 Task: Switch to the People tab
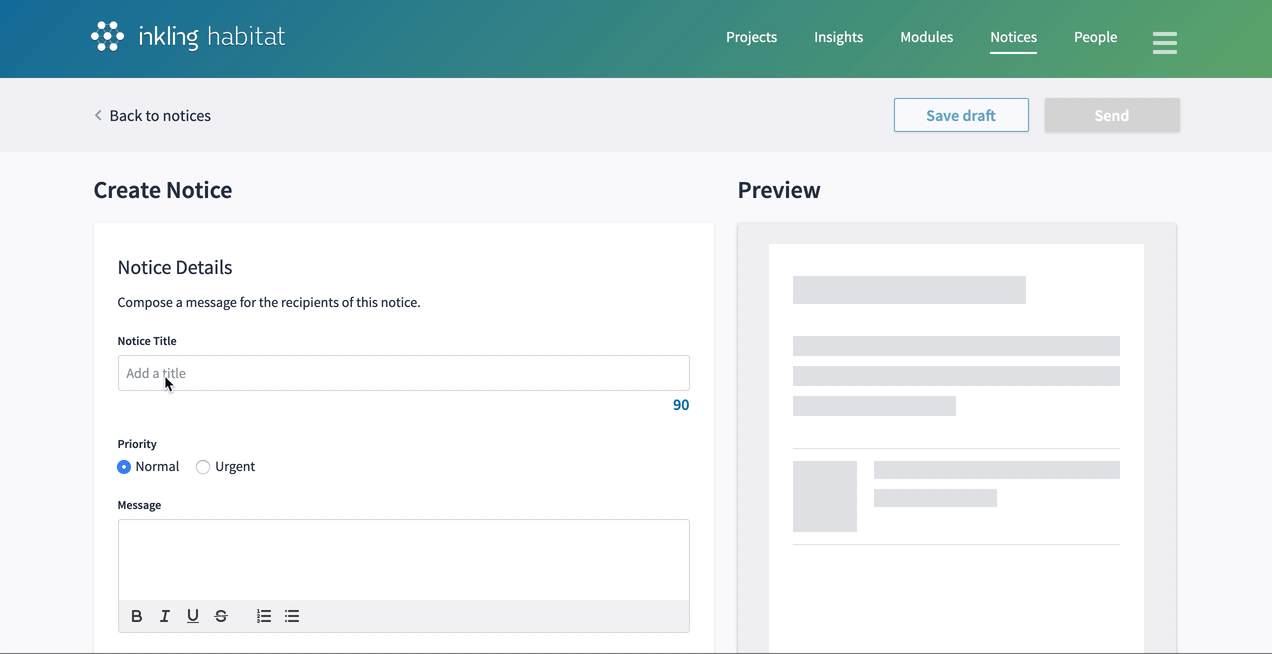pyautogui.click(x=1095, y=37)
